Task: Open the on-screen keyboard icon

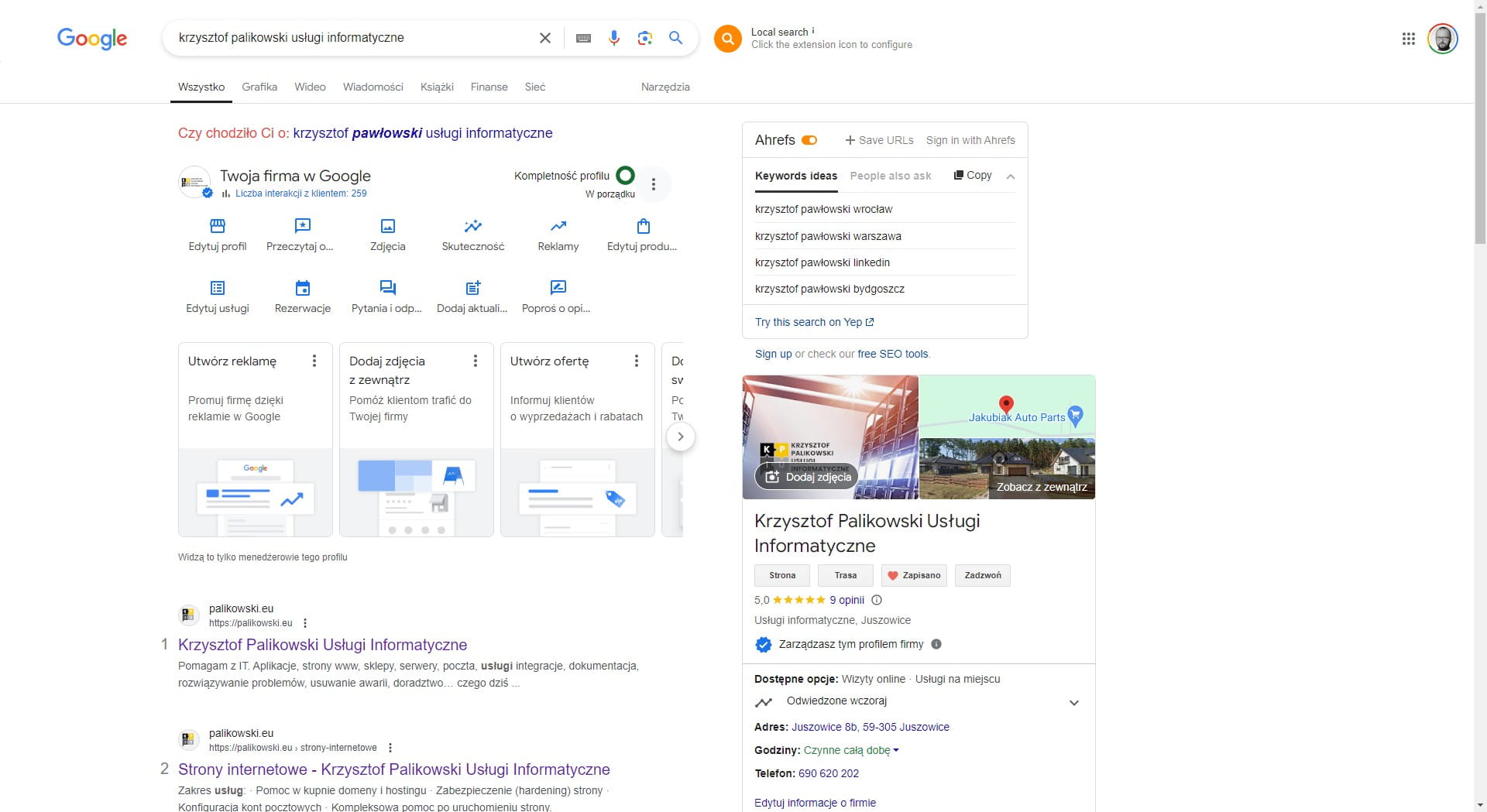Action: 584,38
